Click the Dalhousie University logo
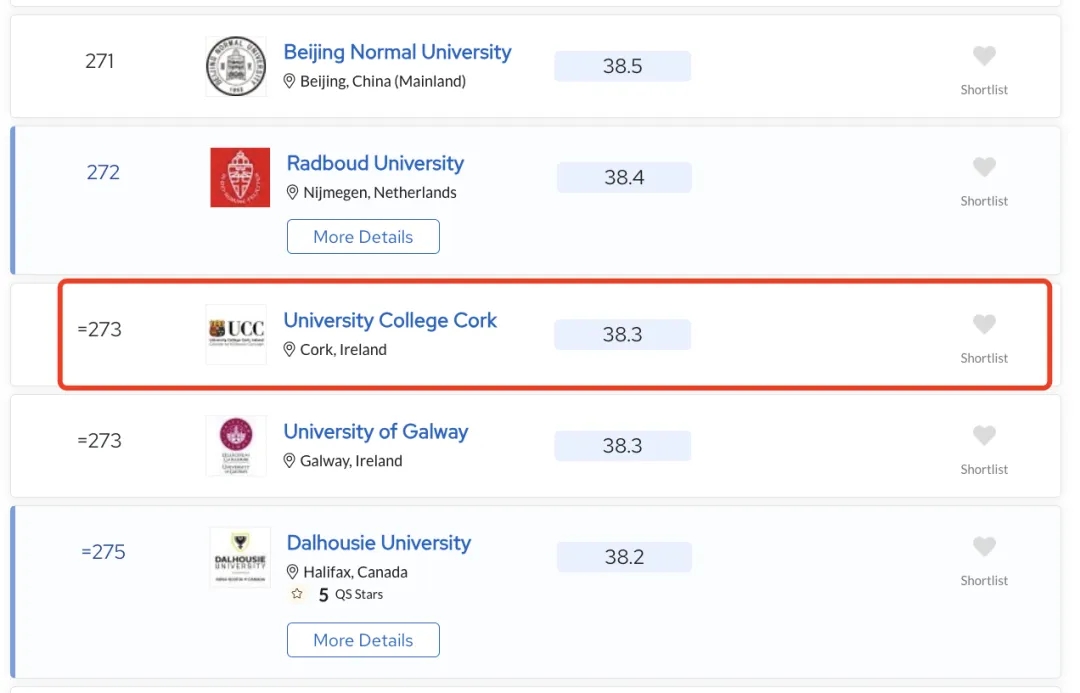The width and height of the screenshot is (1080, 693). [x=240, y=557]
